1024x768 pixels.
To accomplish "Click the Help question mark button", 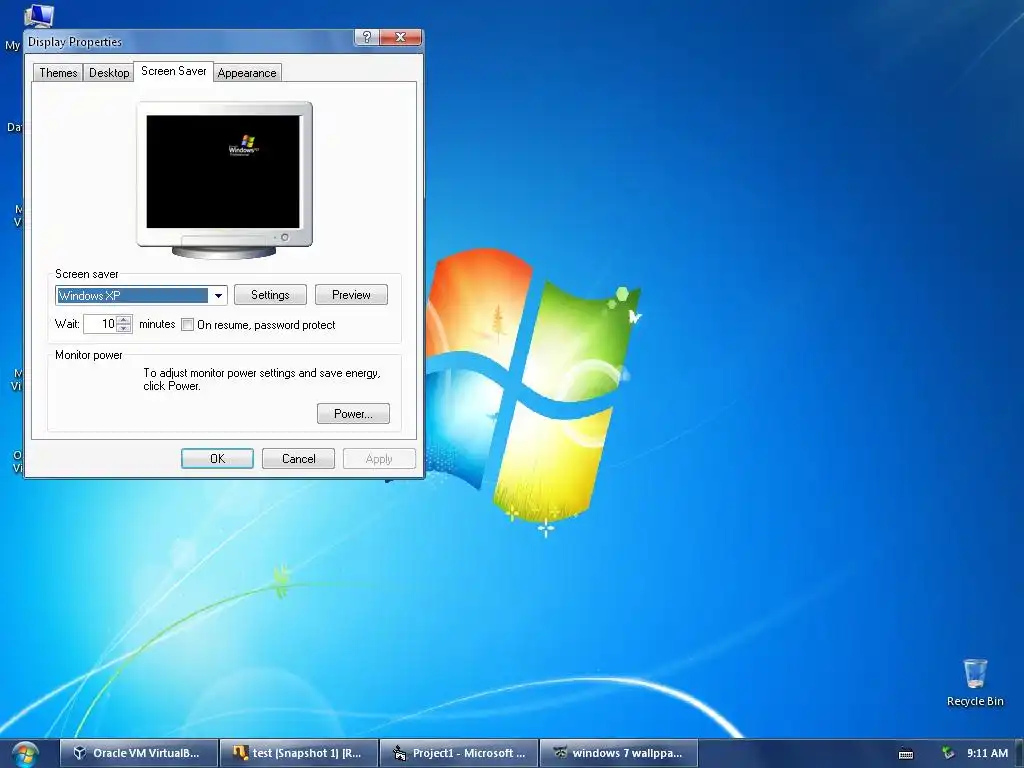I will tap(366, 37).
